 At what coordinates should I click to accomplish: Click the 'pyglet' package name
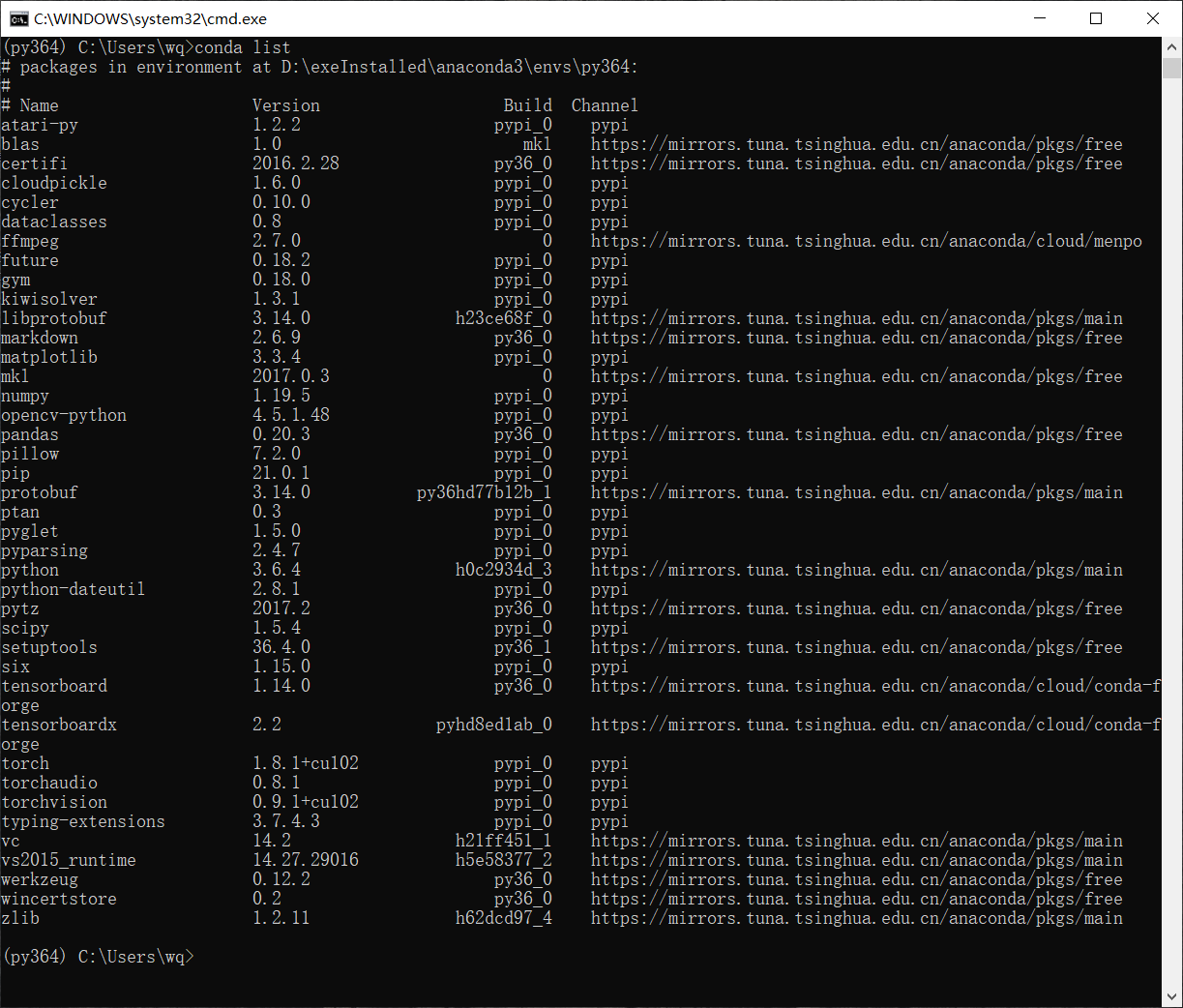[x=30, y=531]
